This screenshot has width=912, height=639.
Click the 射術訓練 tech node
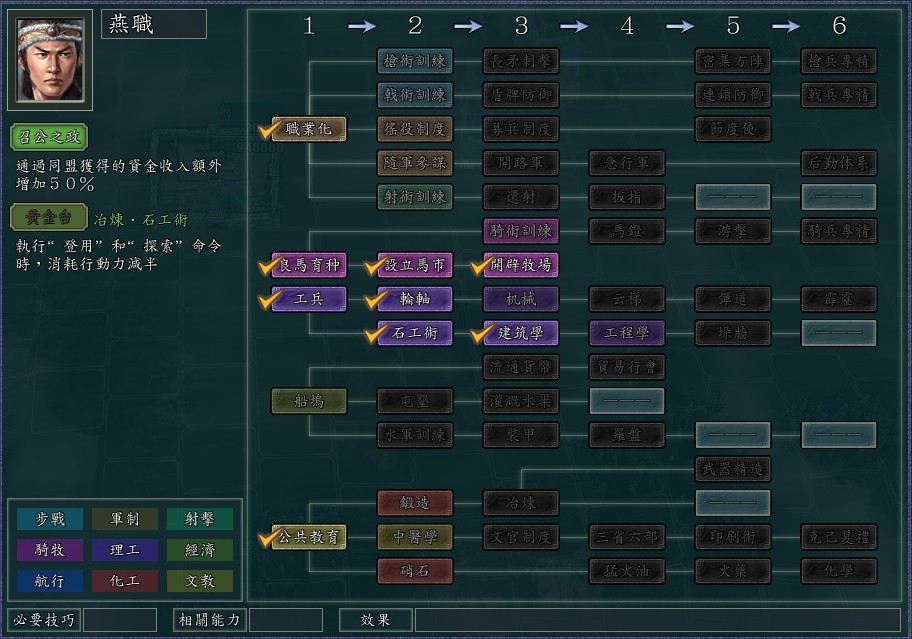click(415, 197)
